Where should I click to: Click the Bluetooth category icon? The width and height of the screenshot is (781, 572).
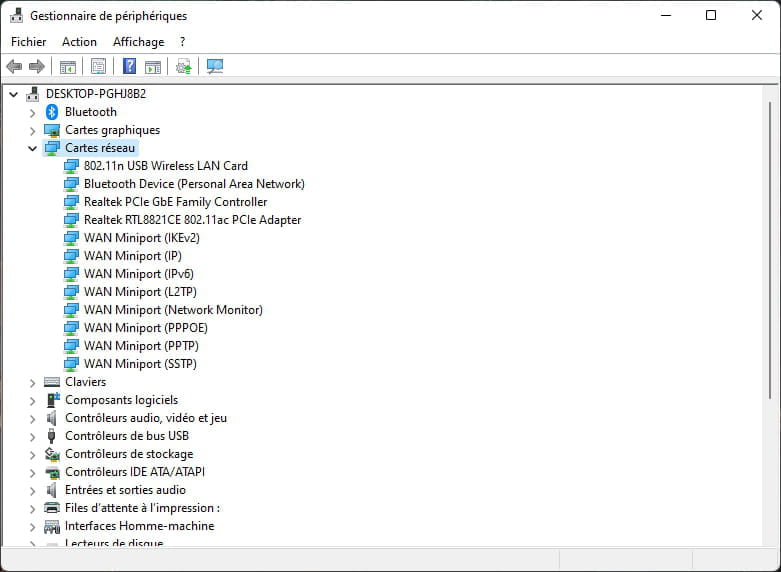[x=52, y=112]
